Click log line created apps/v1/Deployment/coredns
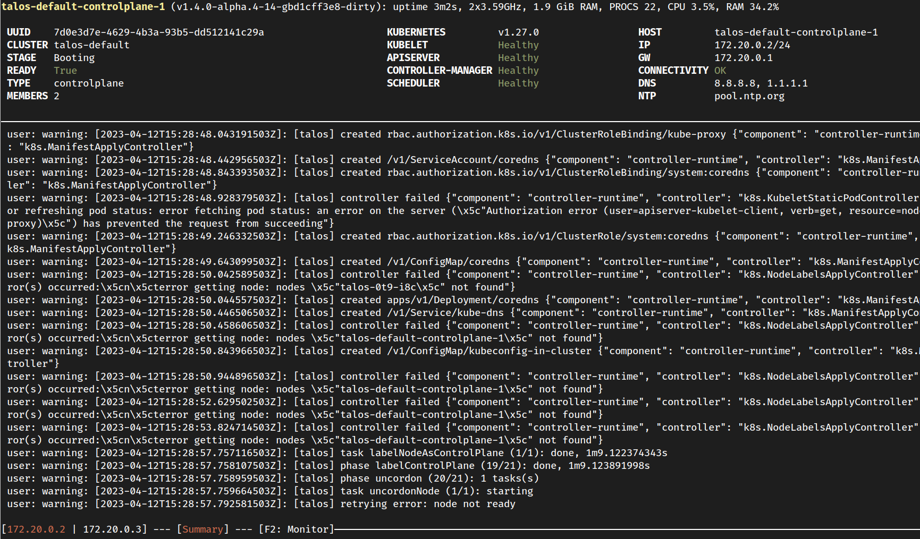This screenshot has width=920, height=539. point(463,300)
